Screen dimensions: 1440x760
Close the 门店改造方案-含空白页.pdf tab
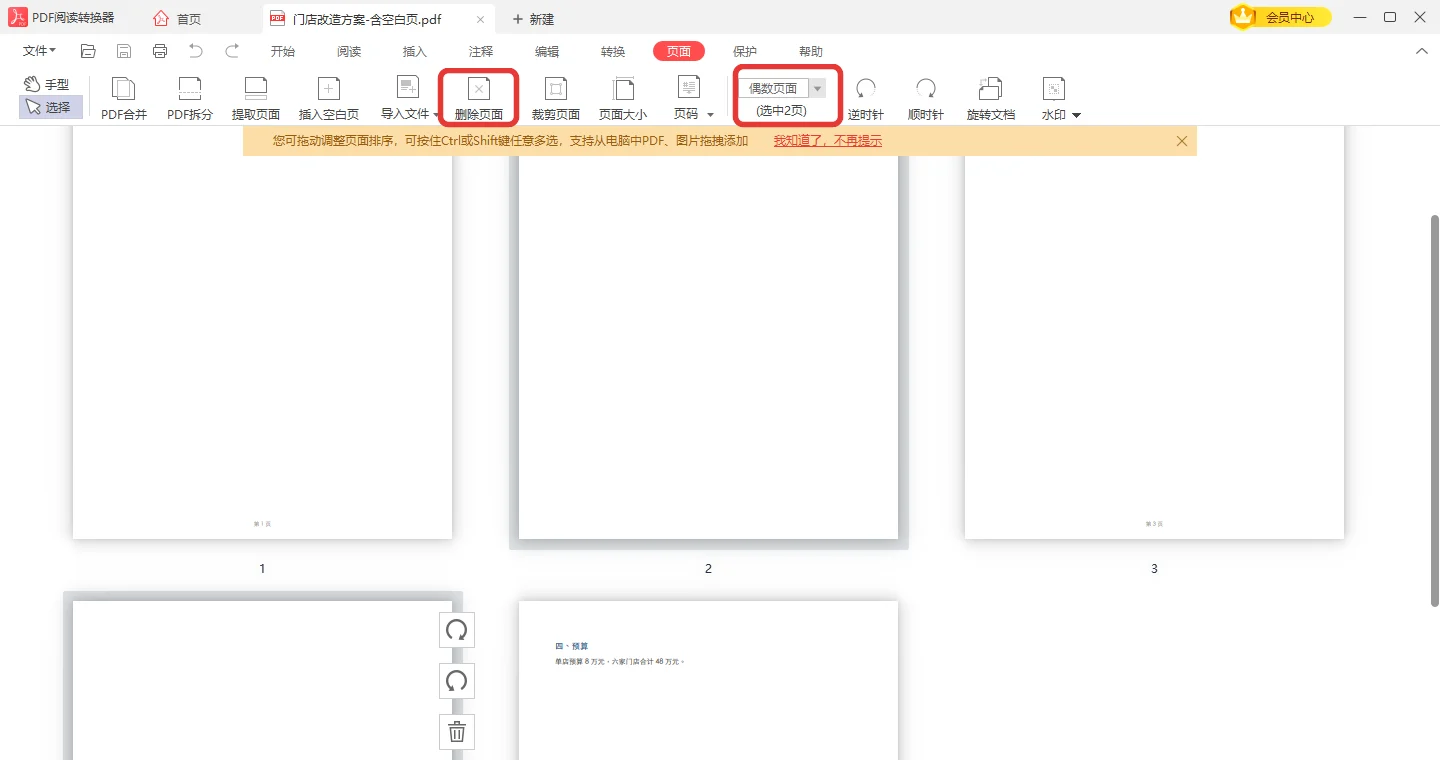tap(480, 19)
